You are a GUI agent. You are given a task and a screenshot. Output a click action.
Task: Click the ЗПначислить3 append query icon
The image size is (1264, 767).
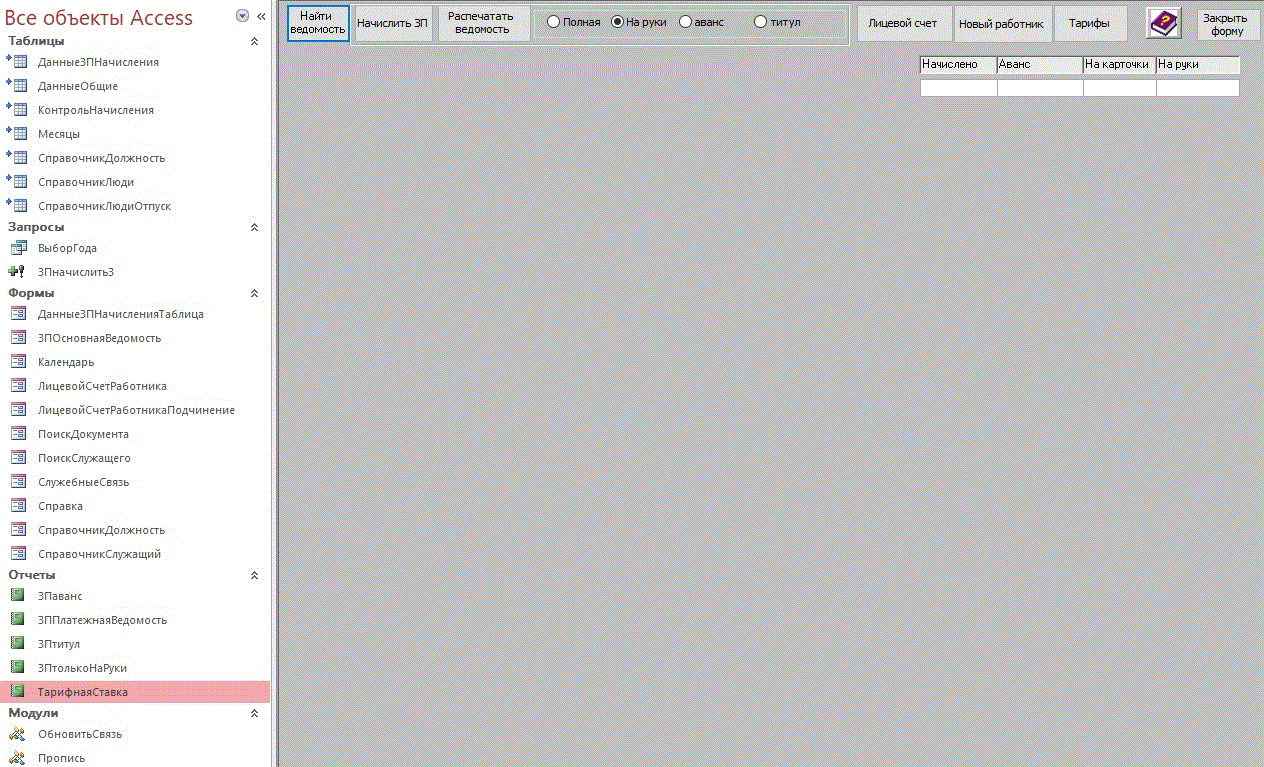[x=17, y=272]
